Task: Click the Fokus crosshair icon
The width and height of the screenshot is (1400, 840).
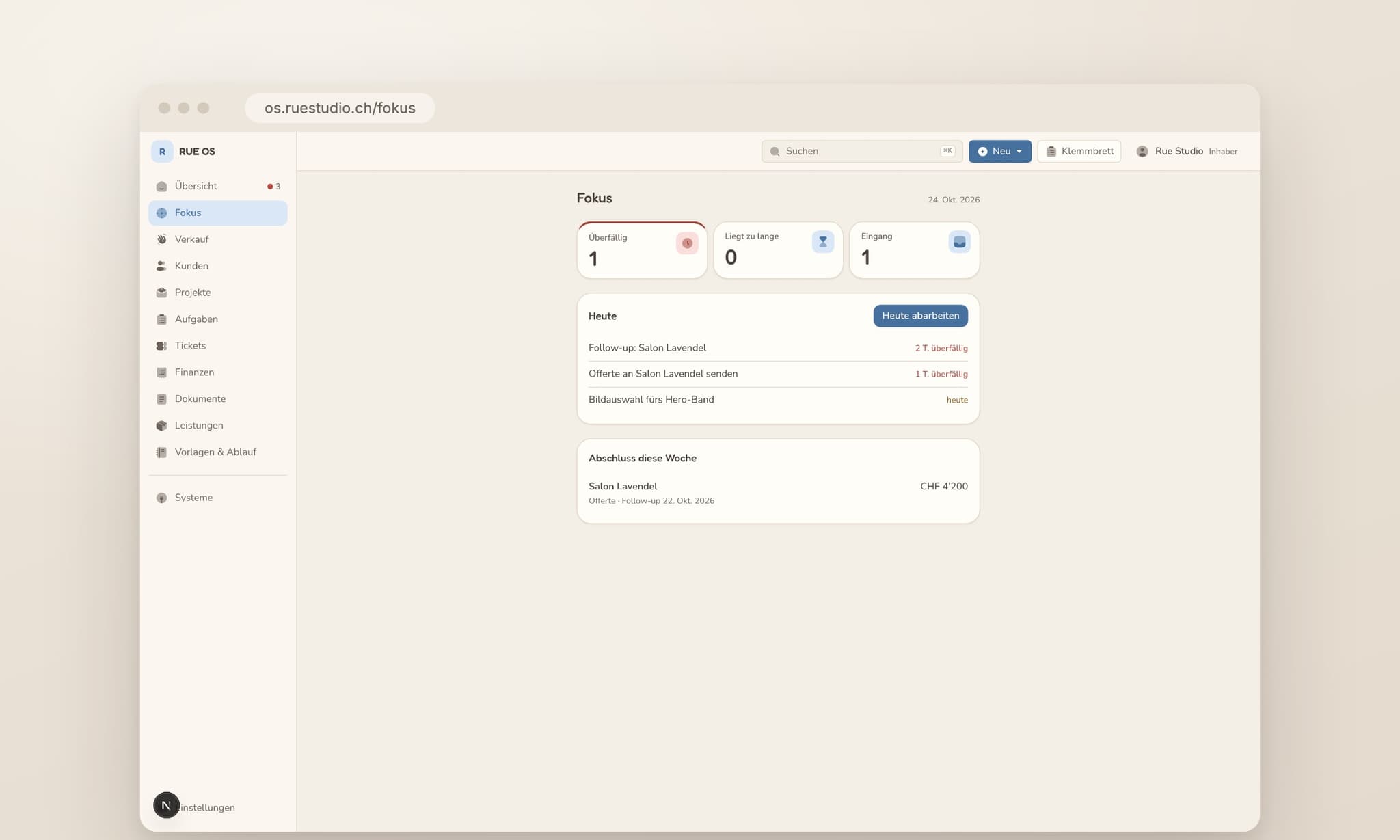Action: tap(161, 213)
